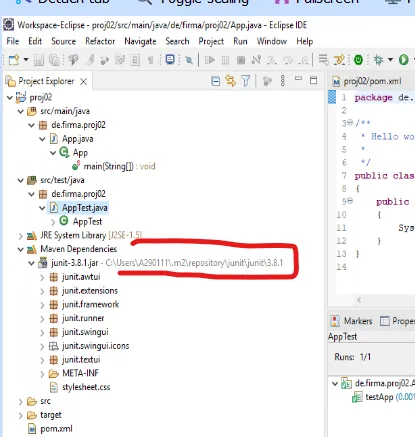This screenshot has height=437, width=415.
Task: Open the Window menu
Action: tap(272, 41)
